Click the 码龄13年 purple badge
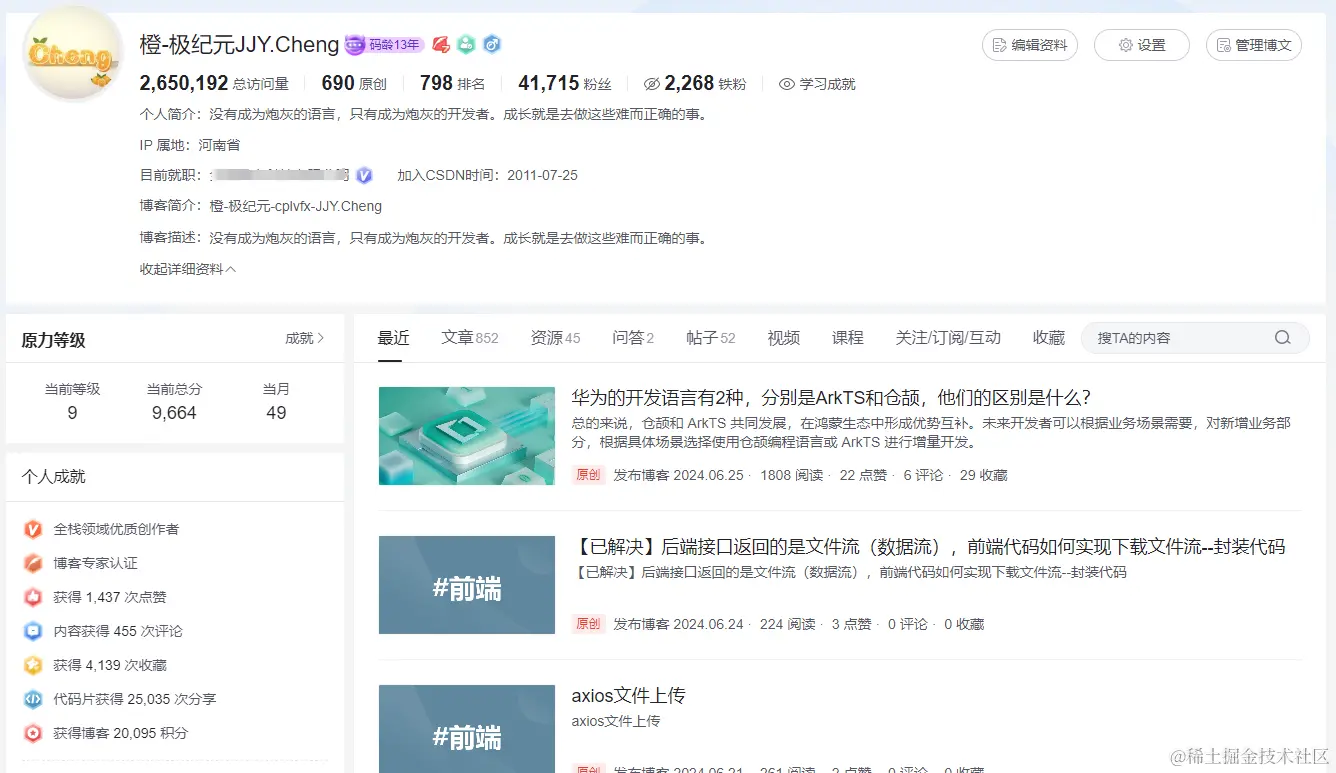The width and height of the screenshot is (1336, 773). tap(384, 45)
